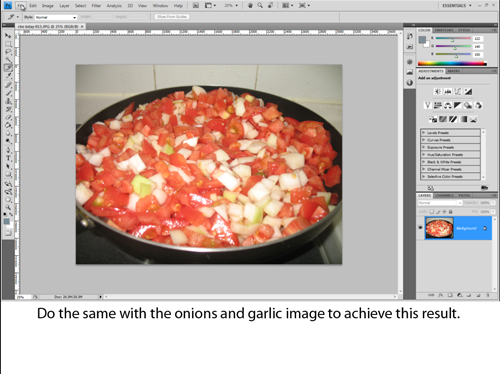Click the Photo Filter adjustment icon
The width and height of the screenshot is (500, 374).
tap(468, 105)
